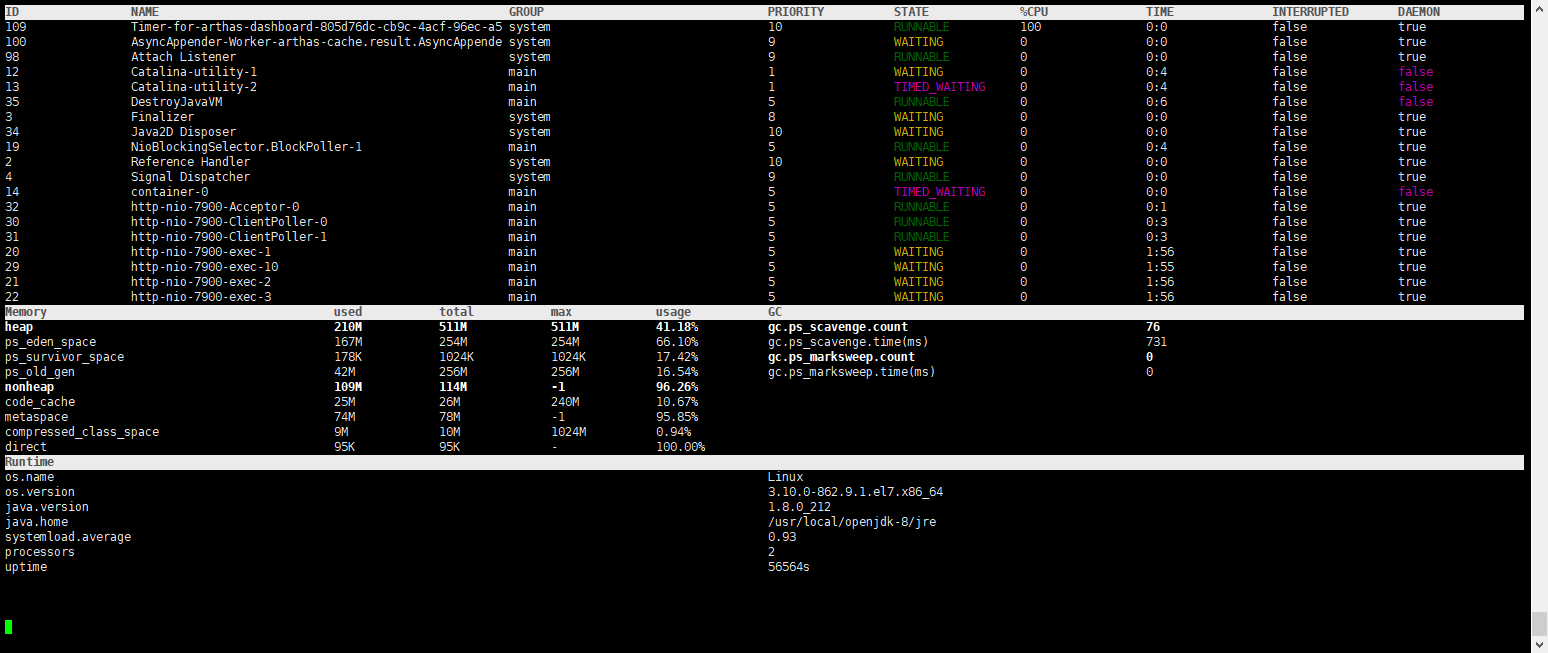Click the %CPU column header
1548x653 pixels.
(x=1033, y=12)
